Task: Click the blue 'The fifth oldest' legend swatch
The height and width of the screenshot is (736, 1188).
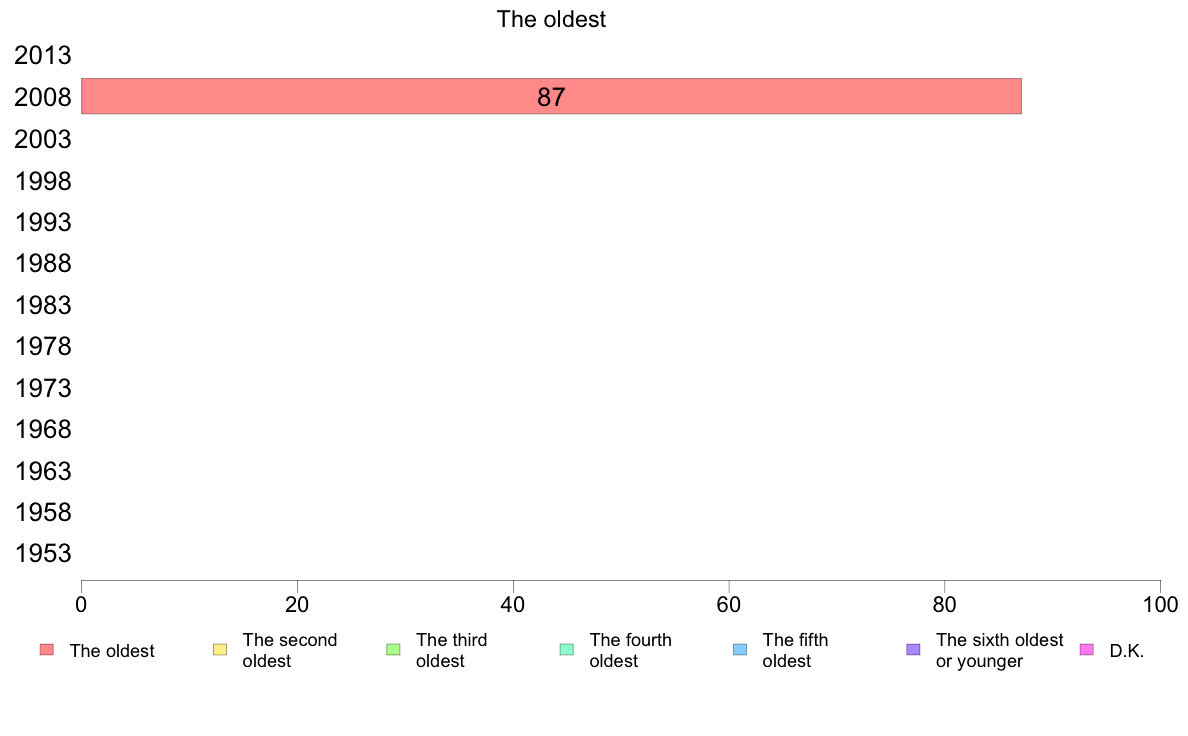Action: 740,650
